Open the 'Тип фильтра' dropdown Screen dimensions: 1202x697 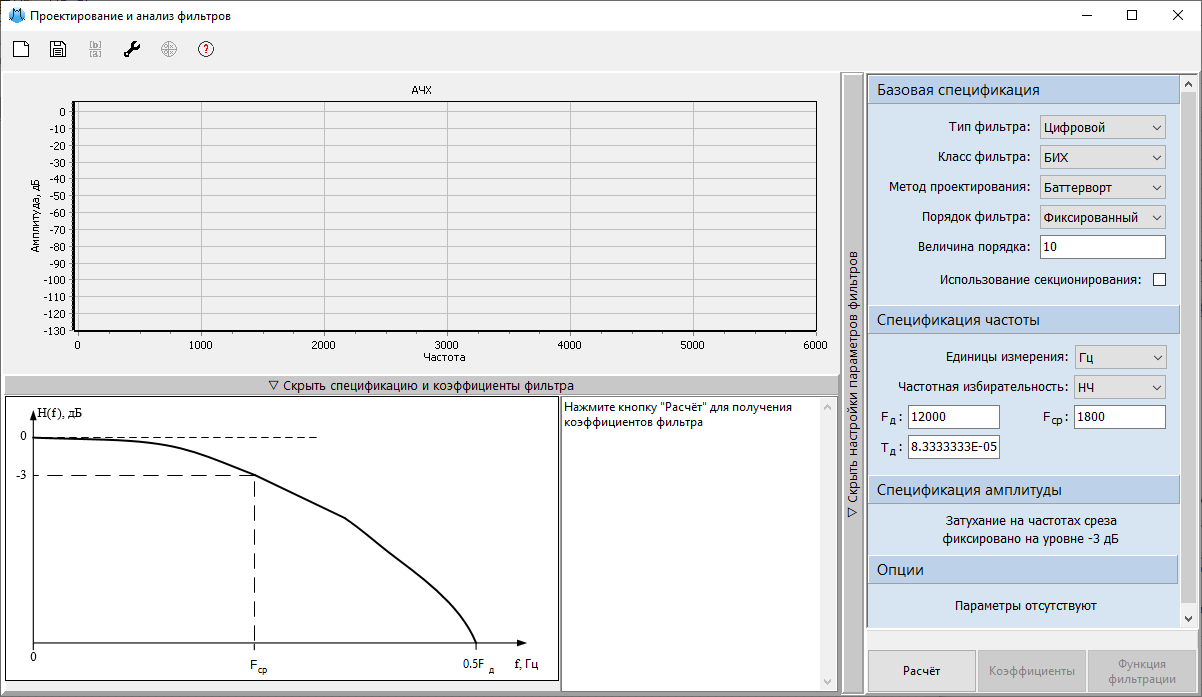1102,127
